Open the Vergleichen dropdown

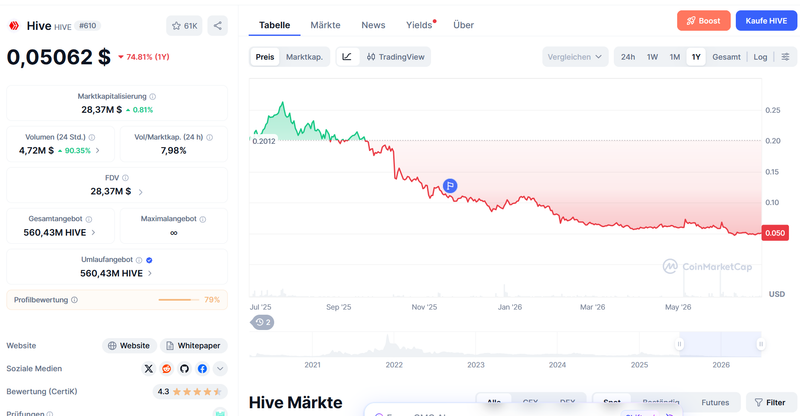pyautogui.click(x=575, y=57)
